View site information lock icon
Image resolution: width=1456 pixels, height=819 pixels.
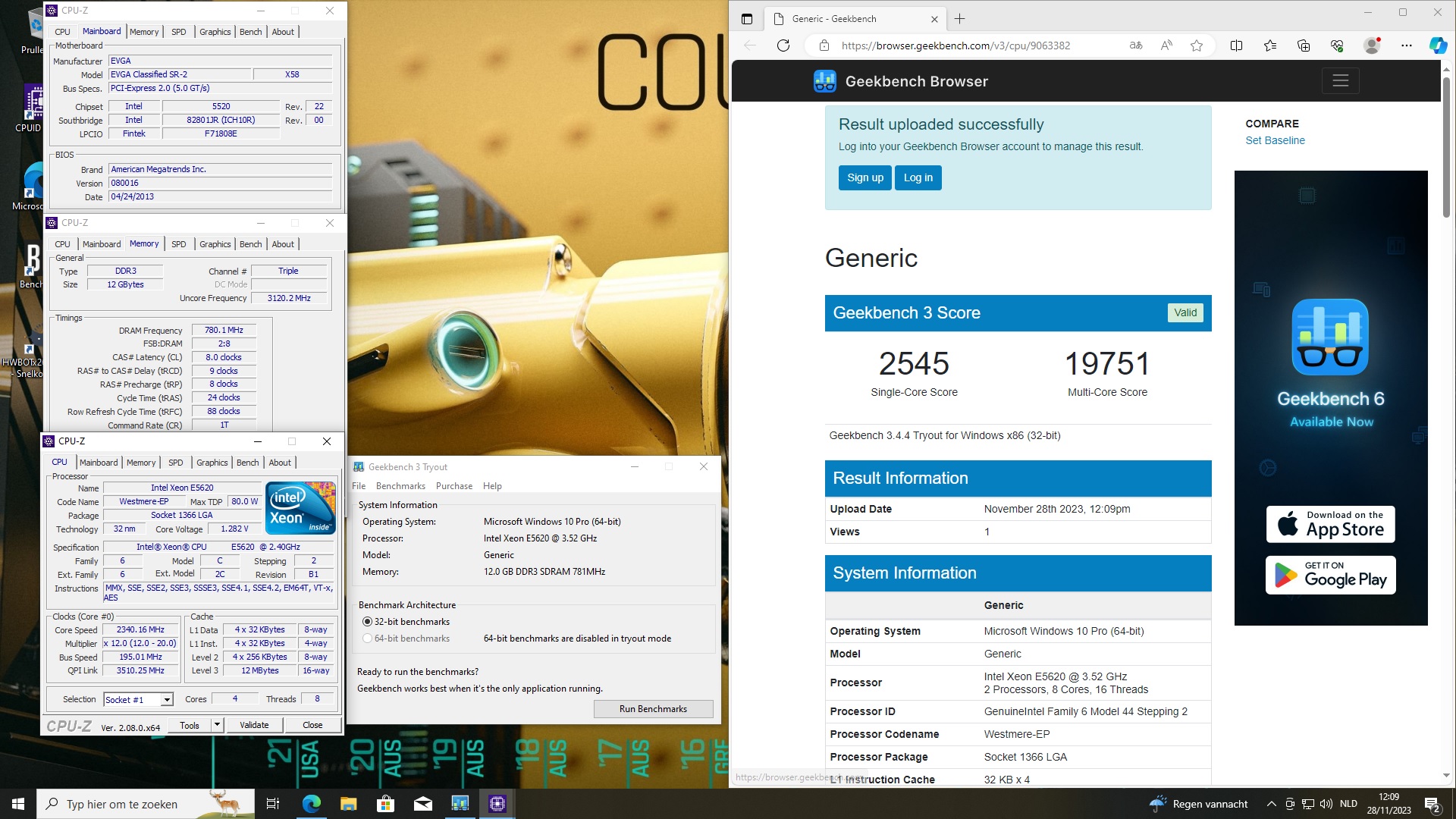click(824, 45)
